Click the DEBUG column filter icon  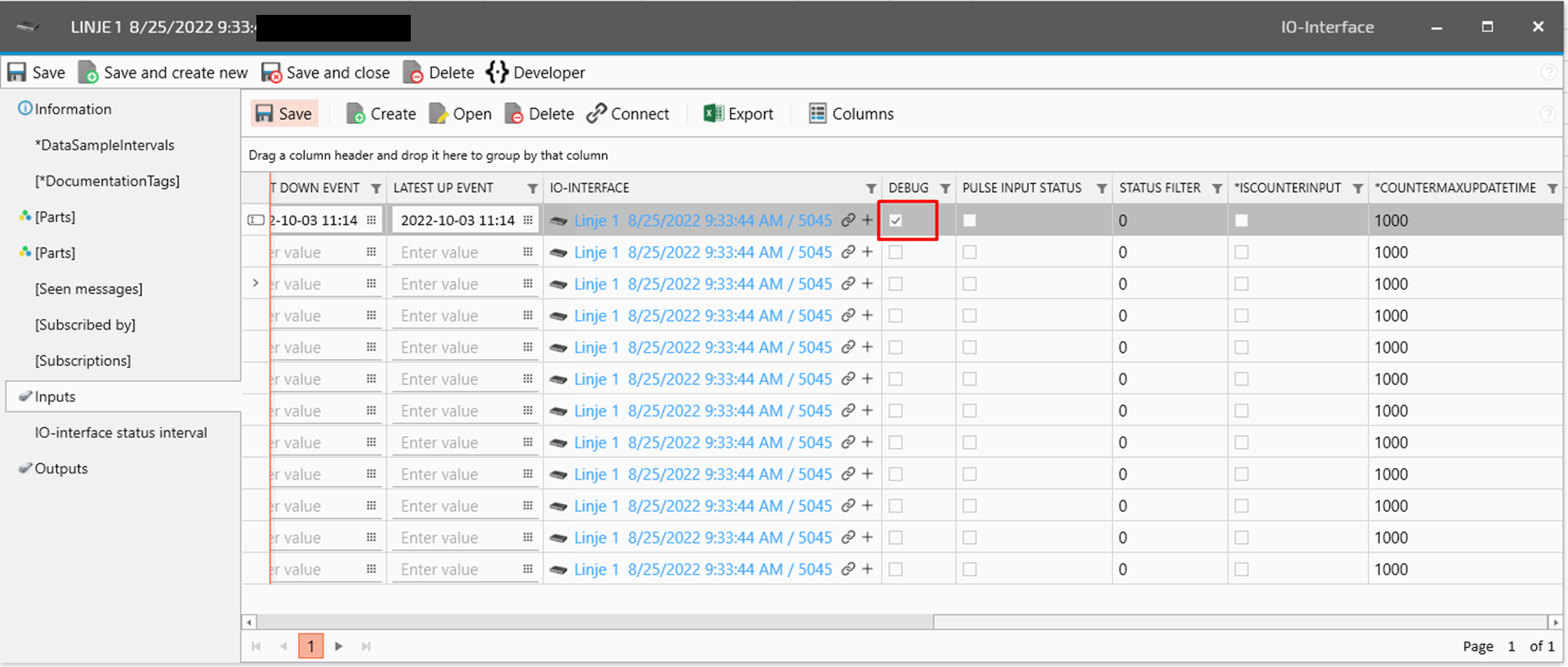click(945, 188)
